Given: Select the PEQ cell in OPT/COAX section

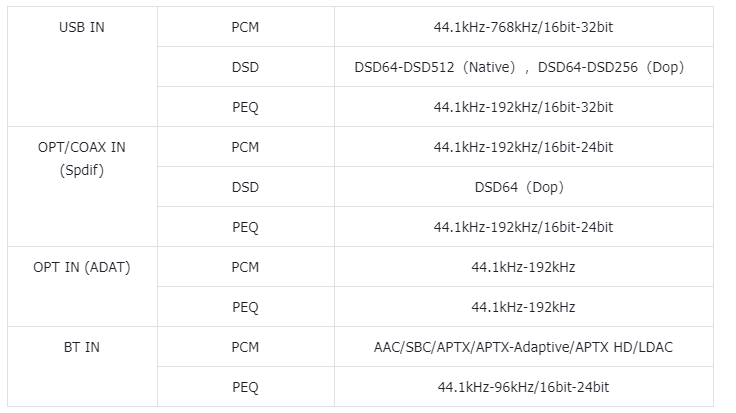Looking at the screenshot, I should point(244,227).
